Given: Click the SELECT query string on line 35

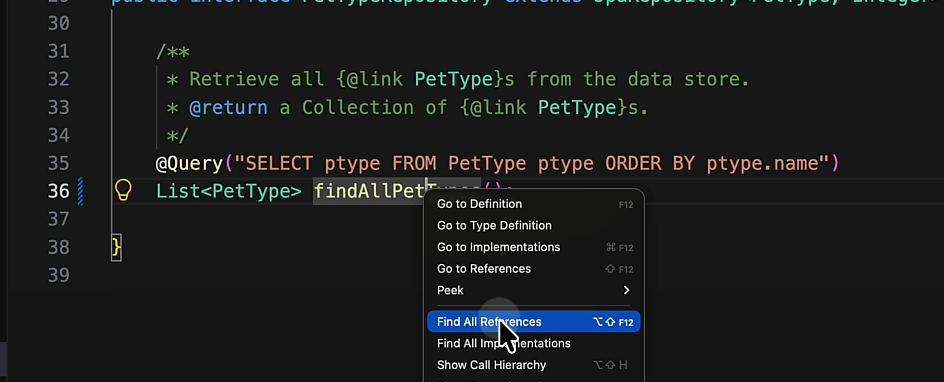Looking at the screenshot, I should (532, 163).
